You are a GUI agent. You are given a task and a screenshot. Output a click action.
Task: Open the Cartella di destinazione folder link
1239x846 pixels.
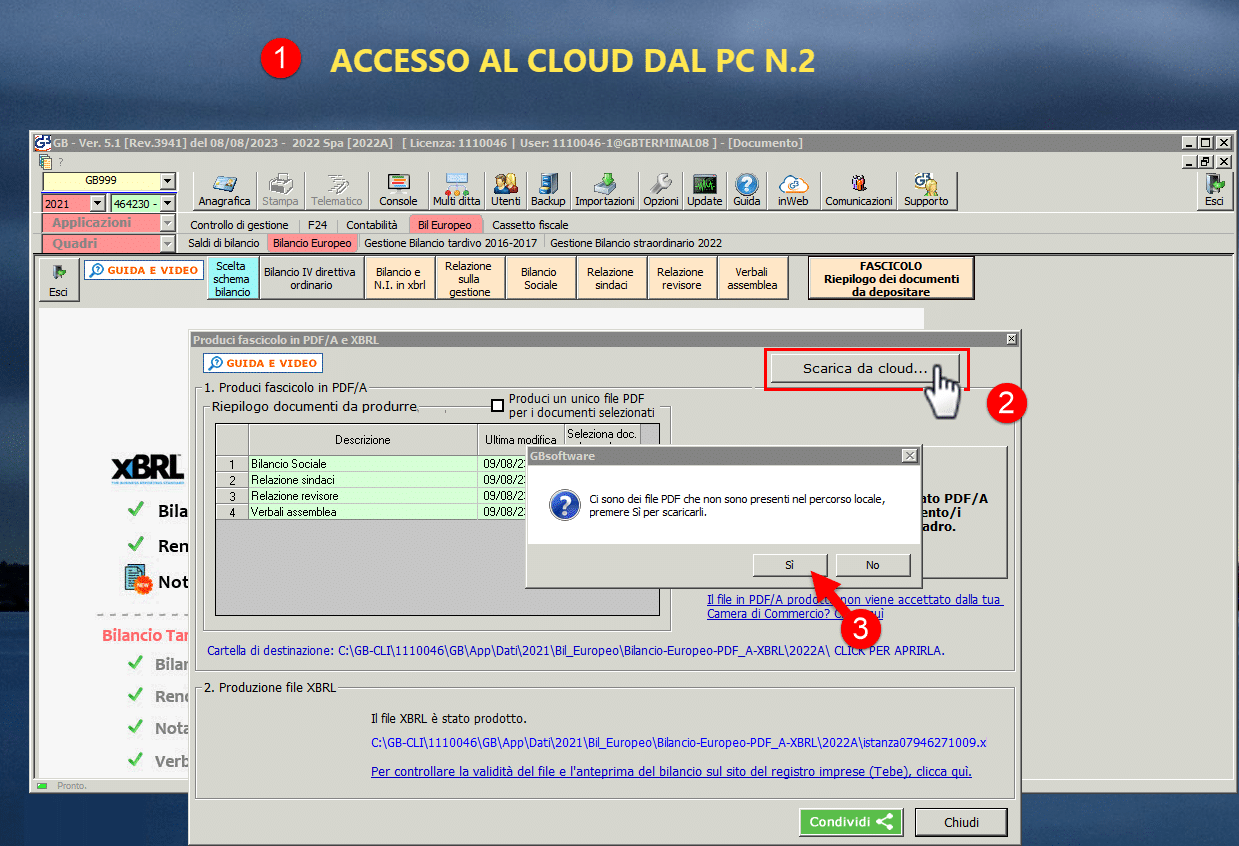[575, 650]
